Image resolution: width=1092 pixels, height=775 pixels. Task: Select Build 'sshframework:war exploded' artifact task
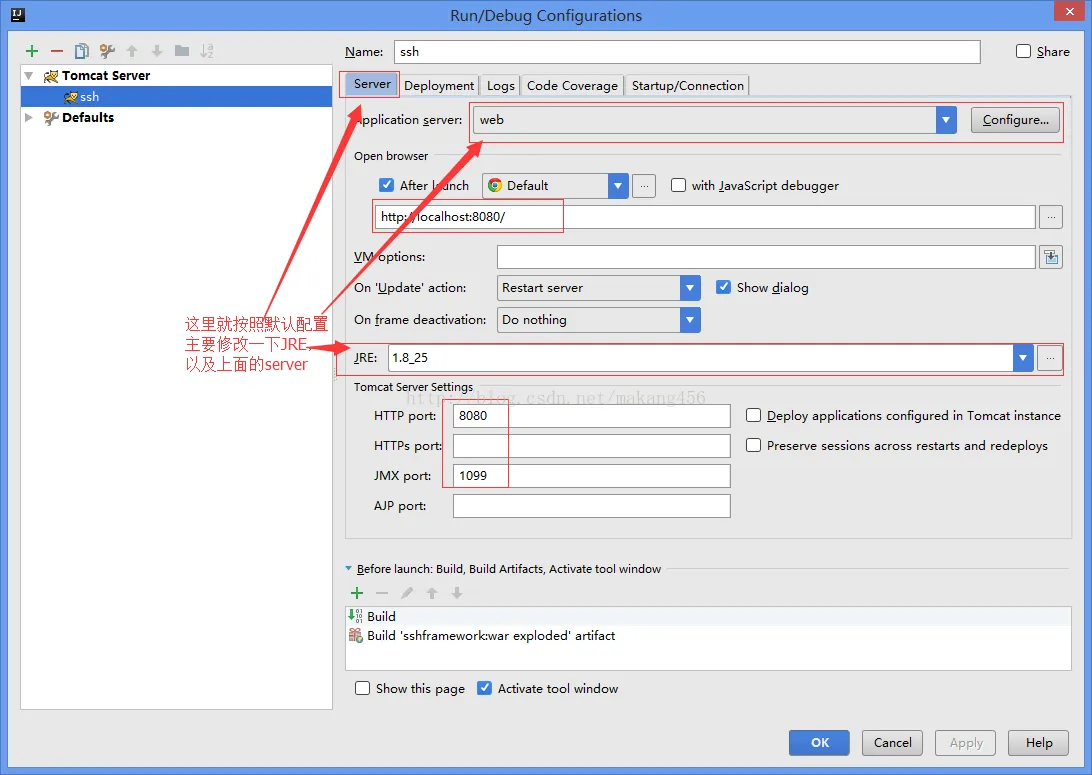[x=708, y=636]
